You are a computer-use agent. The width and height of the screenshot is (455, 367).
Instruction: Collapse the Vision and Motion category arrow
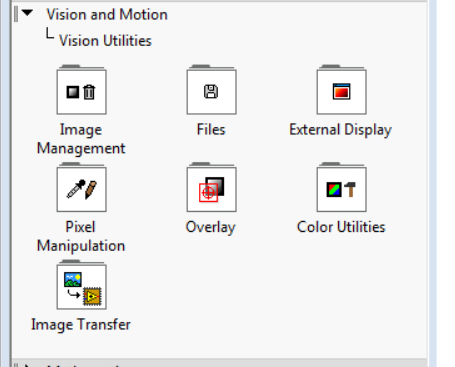[27, 13]
